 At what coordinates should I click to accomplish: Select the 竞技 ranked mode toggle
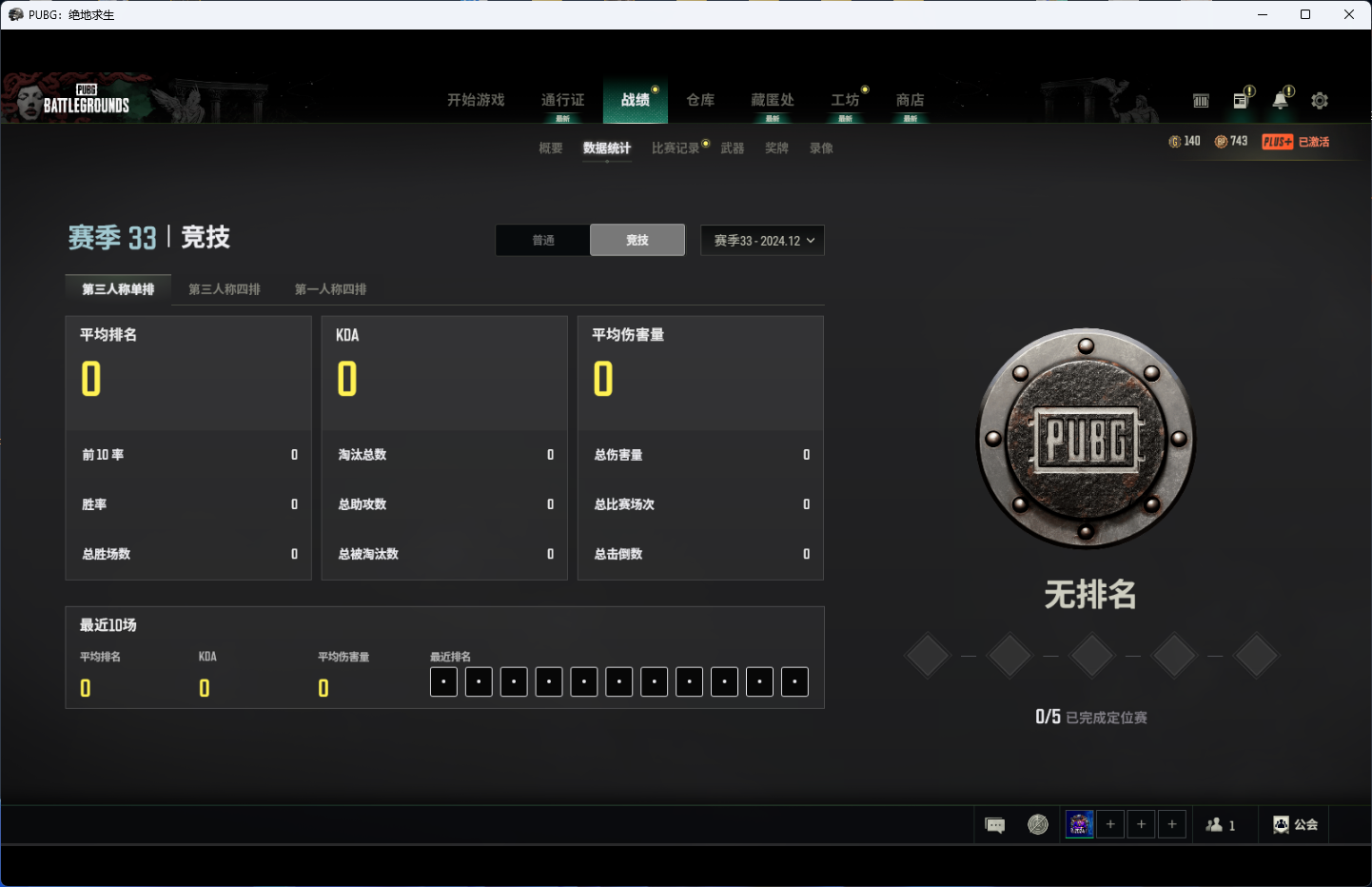pos(637,240)
